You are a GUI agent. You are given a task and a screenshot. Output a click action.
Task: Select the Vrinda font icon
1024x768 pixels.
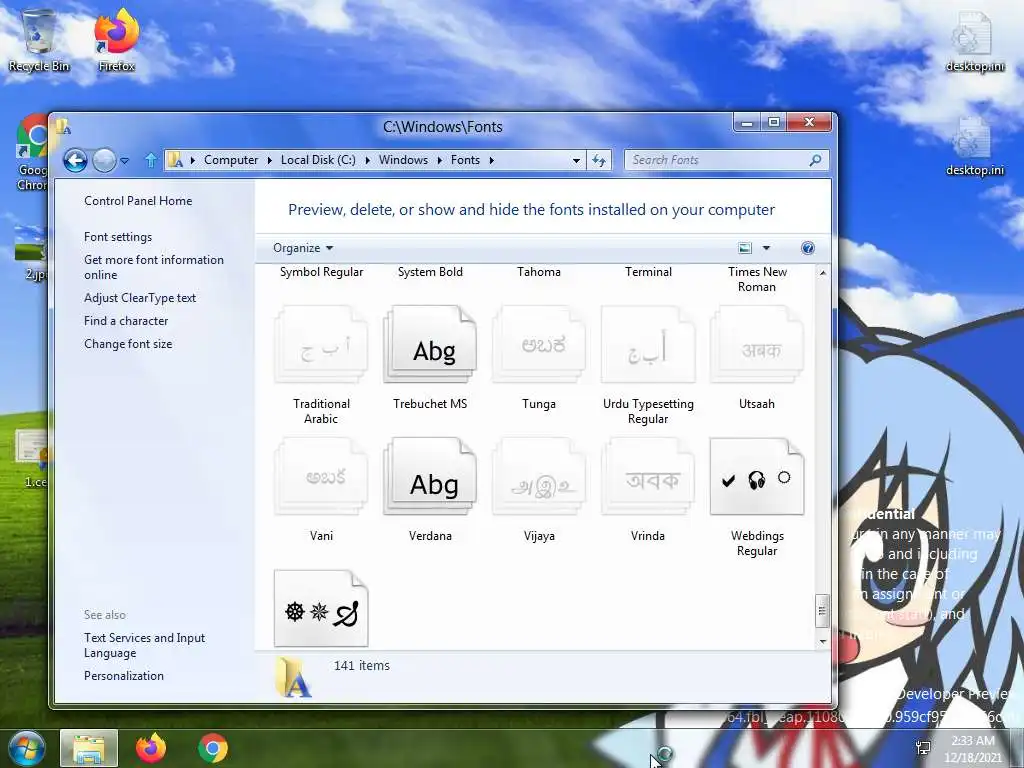click(648, 477)
